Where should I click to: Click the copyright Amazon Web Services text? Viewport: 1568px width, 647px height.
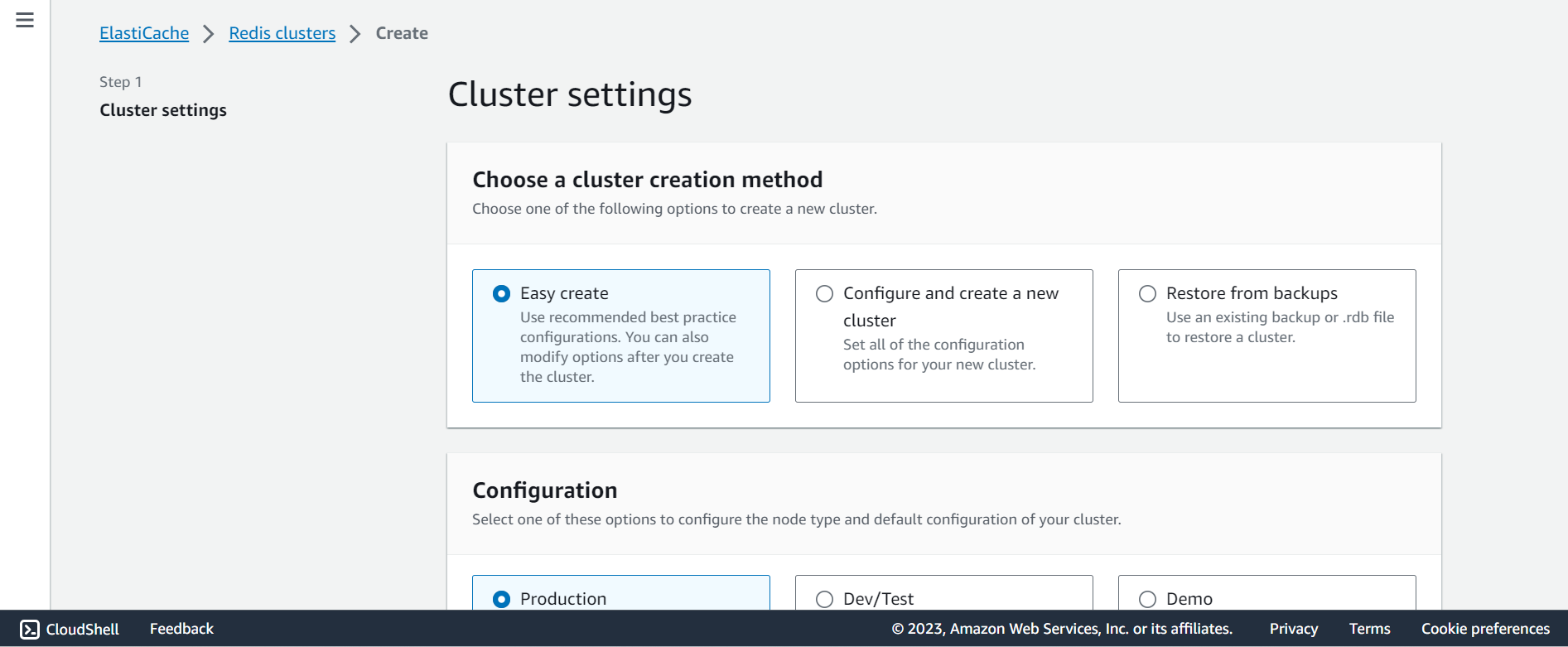[x=1062, y=629]
